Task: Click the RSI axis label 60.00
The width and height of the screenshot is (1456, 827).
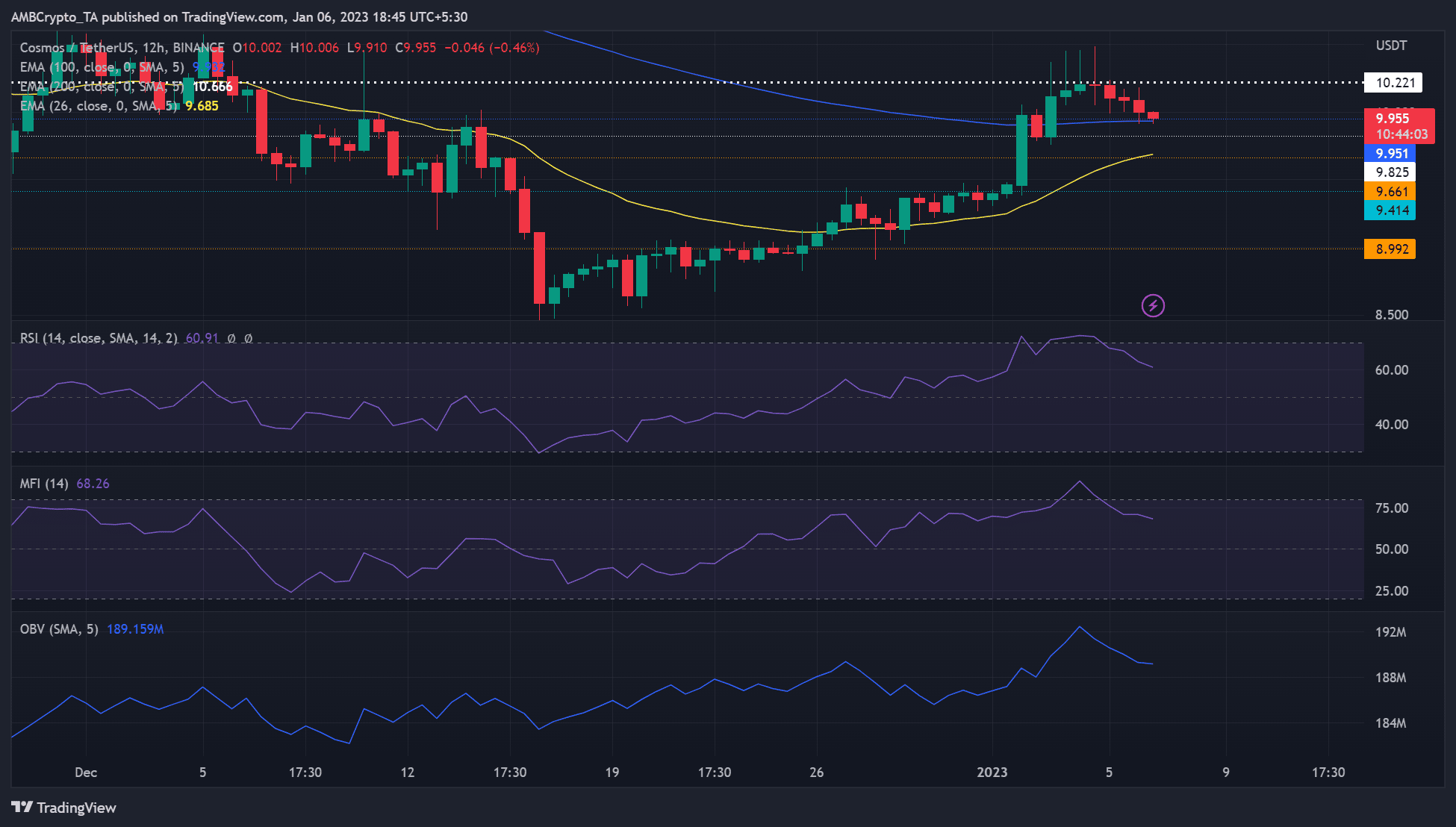Action: click(1392, 370)
